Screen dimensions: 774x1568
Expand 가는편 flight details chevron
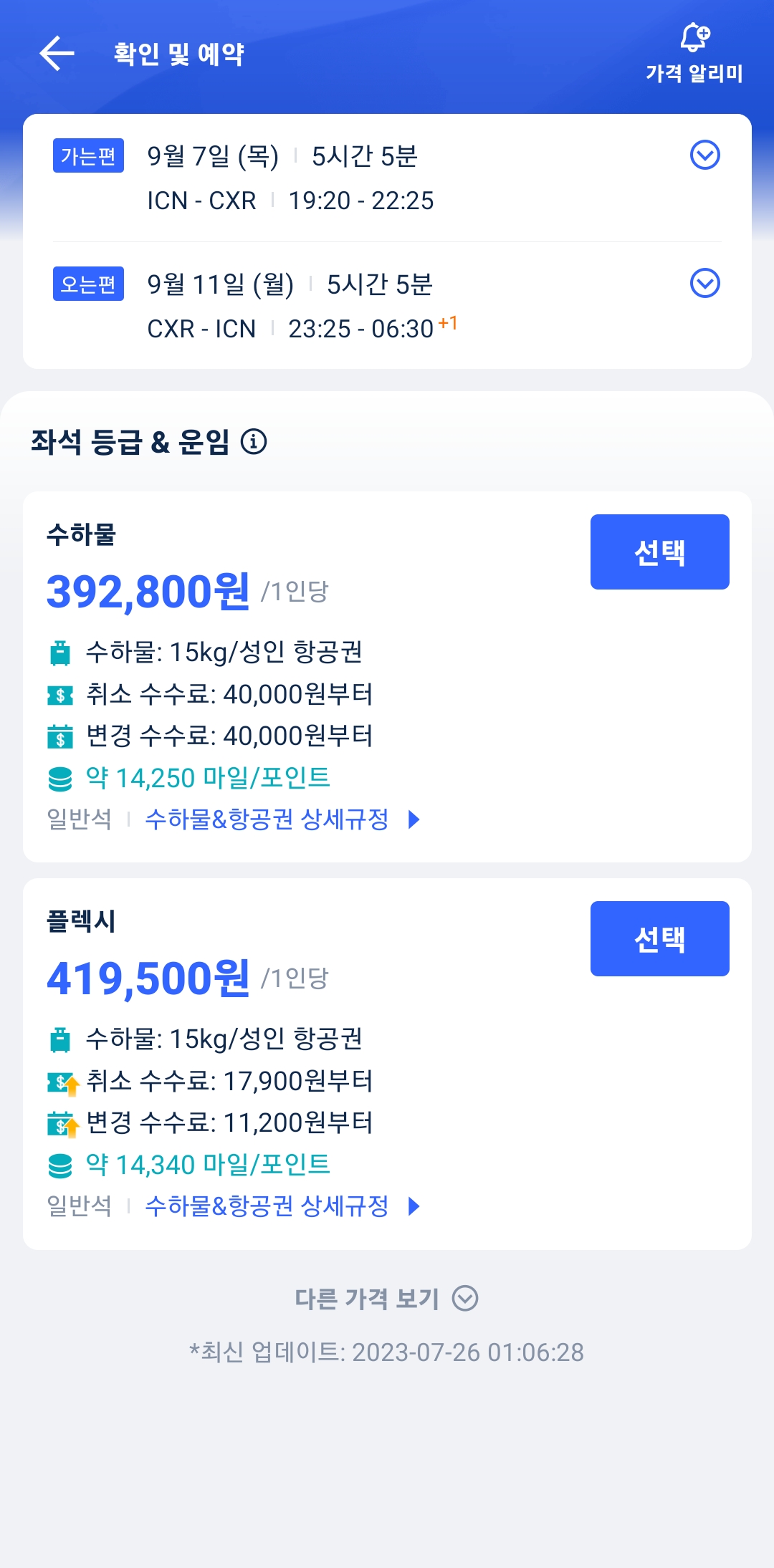pos(704,155)
